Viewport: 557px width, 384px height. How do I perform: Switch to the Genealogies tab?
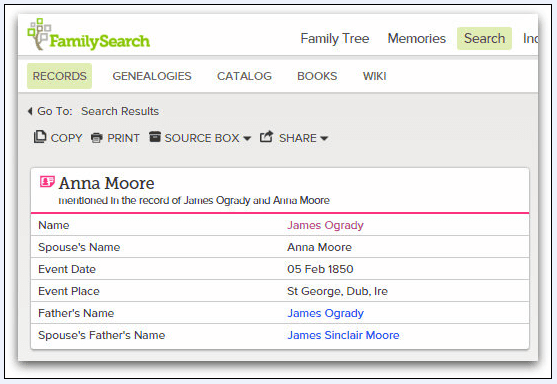tap(152, 76)
